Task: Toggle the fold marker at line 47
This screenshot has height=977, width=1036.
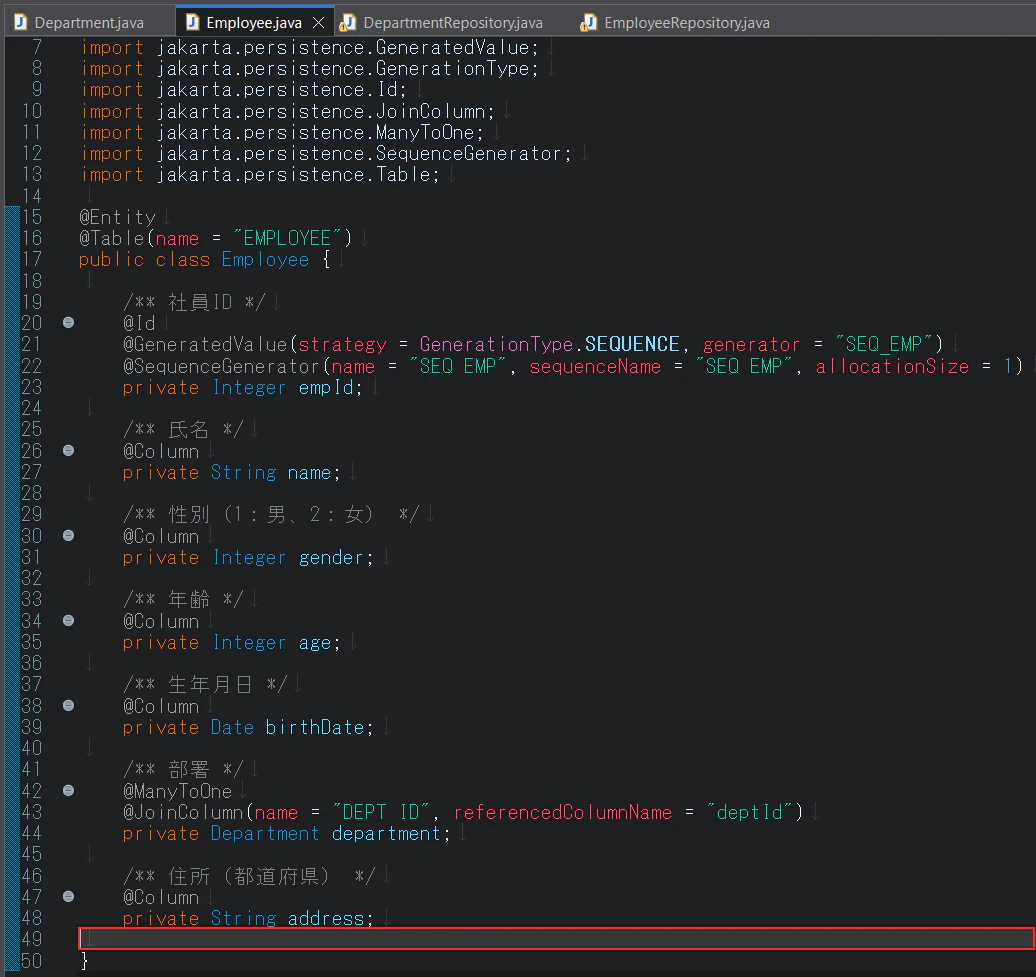Action: (x=68, y=896)
